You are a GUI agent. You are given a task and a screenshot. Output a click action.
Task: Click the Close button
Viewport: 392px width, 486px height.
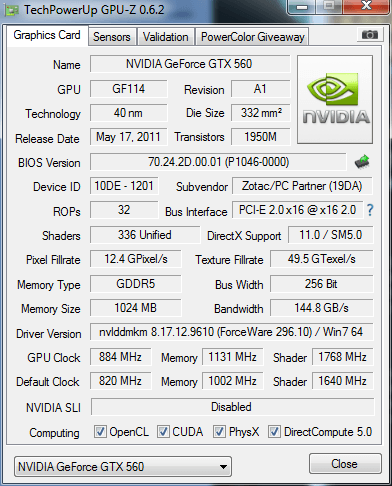345,464
